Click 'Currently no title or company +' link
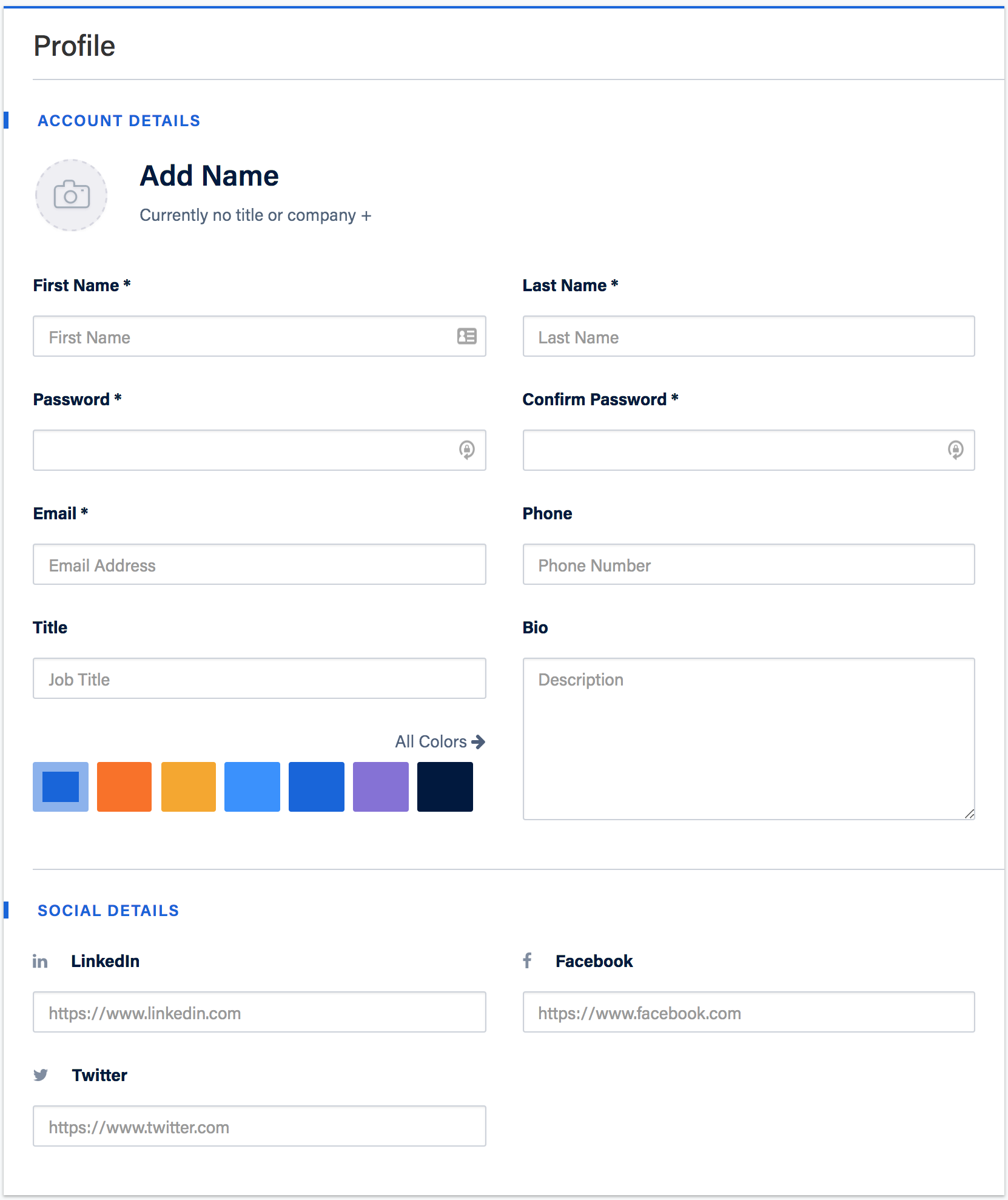The width and height of the screenshot is (1008, 1200). (255, 215)
